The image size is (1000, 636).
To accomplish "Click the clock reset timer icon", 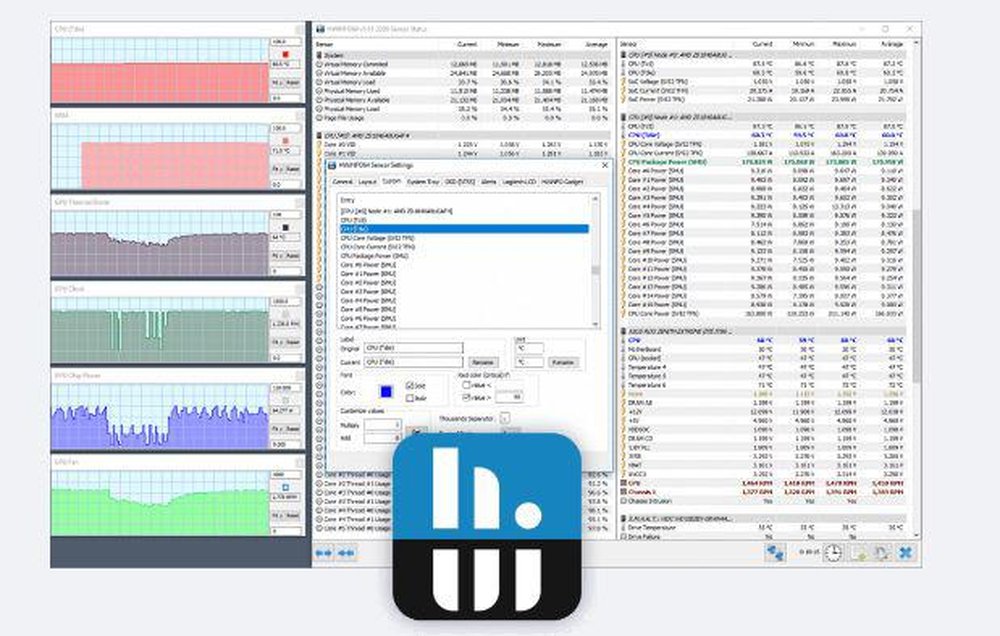I will click(x=832, y=552).
